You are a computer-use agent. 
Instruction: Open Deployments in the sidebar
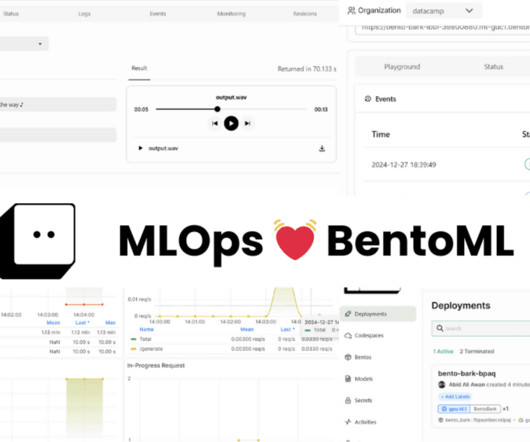tap(378, 314)
